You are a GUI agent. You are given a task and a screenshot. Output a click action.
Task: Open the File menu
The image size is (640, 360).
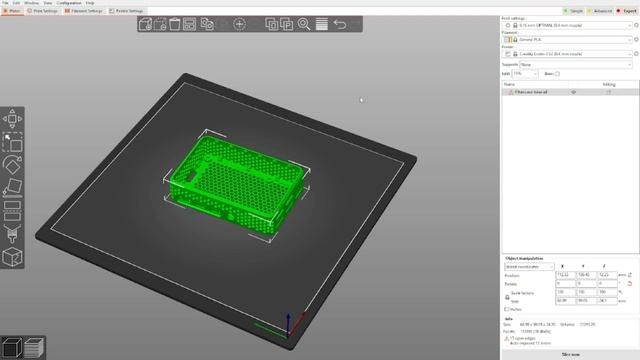pos(5,3)
